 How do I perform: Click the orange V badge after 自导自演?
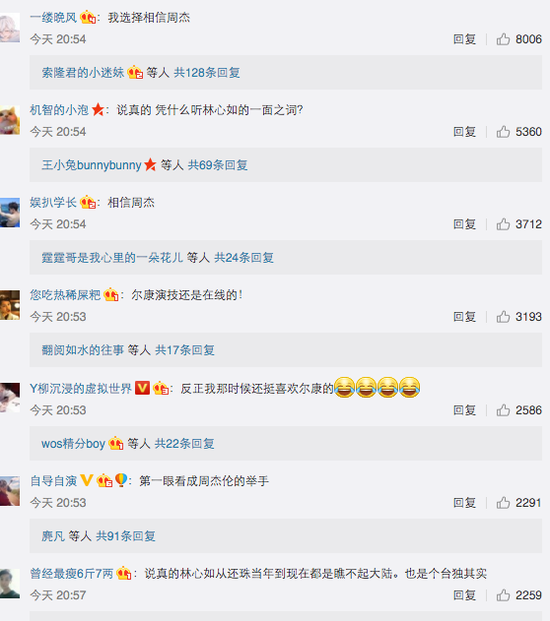pos(86,480)
